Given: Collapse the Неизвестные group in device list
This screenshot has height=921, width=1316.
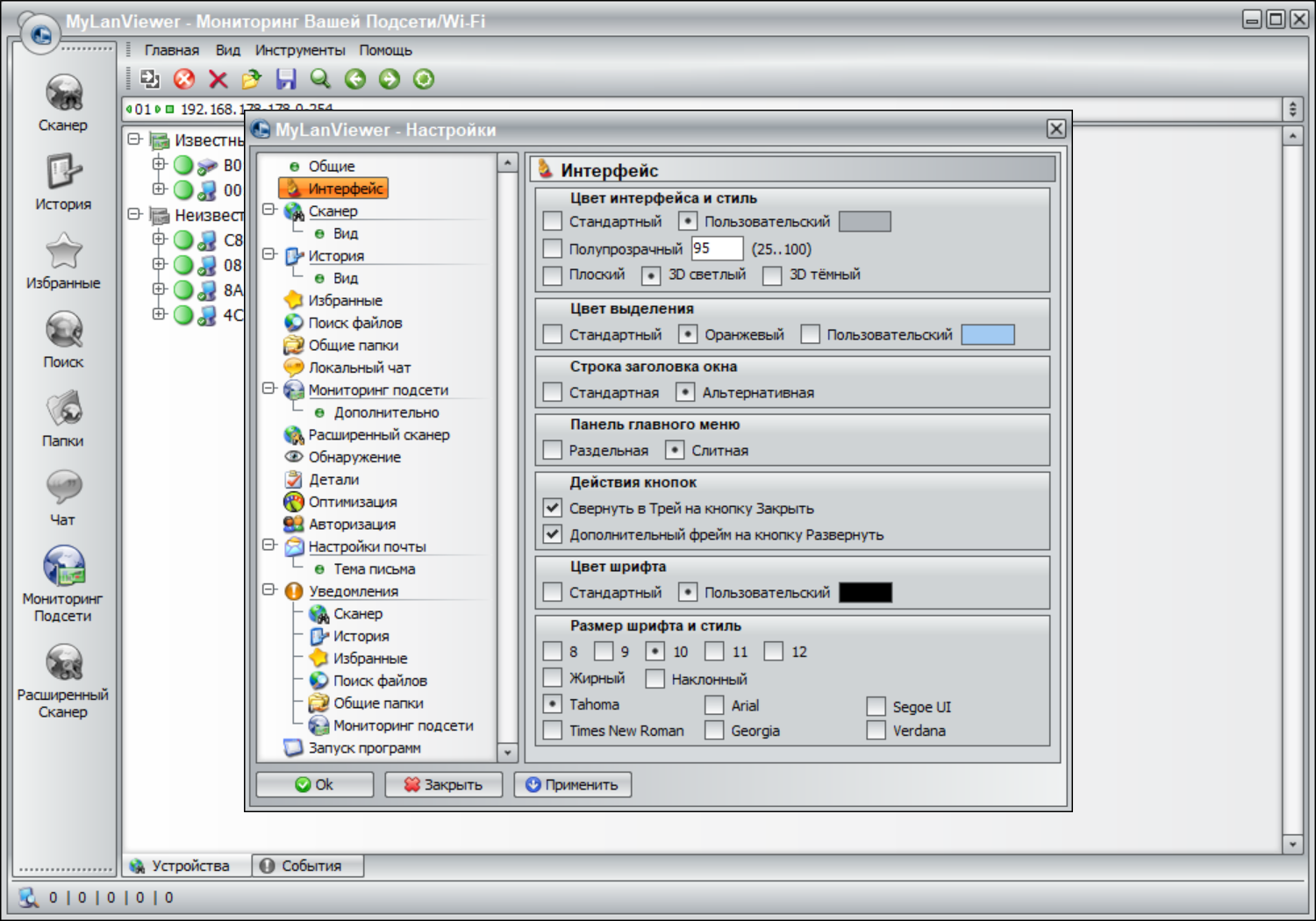Looking at the screenshot, I should click(134, 214).
